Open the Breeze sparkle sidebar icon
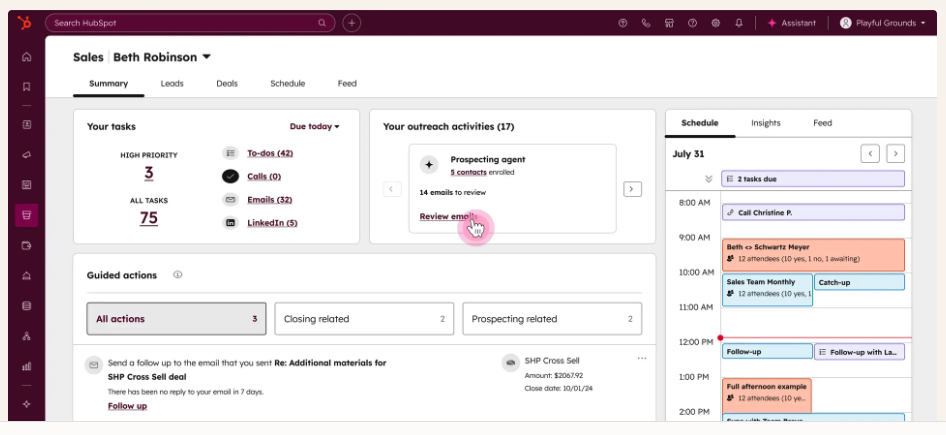946x435 pixels. [27, 404]
